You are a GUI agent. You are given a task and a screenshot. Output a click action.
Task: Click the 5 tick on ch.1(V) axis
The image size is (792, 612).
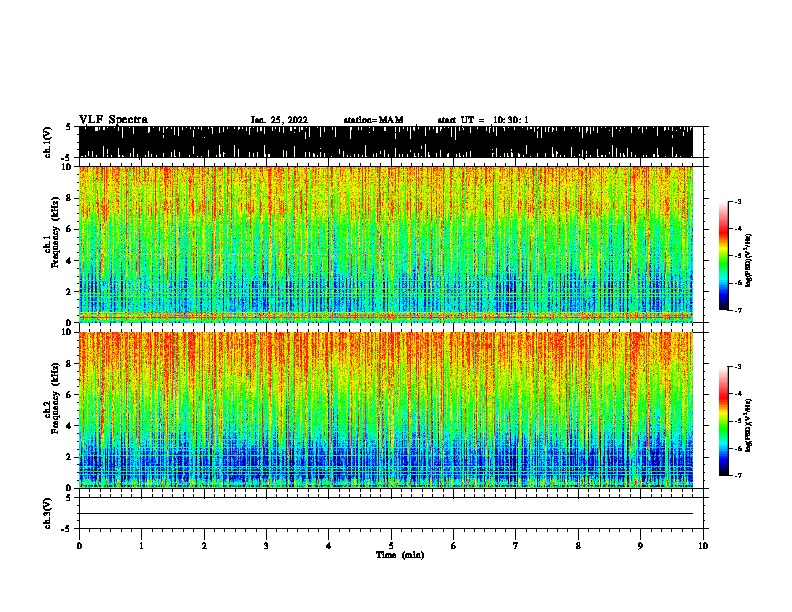point(68,127)
